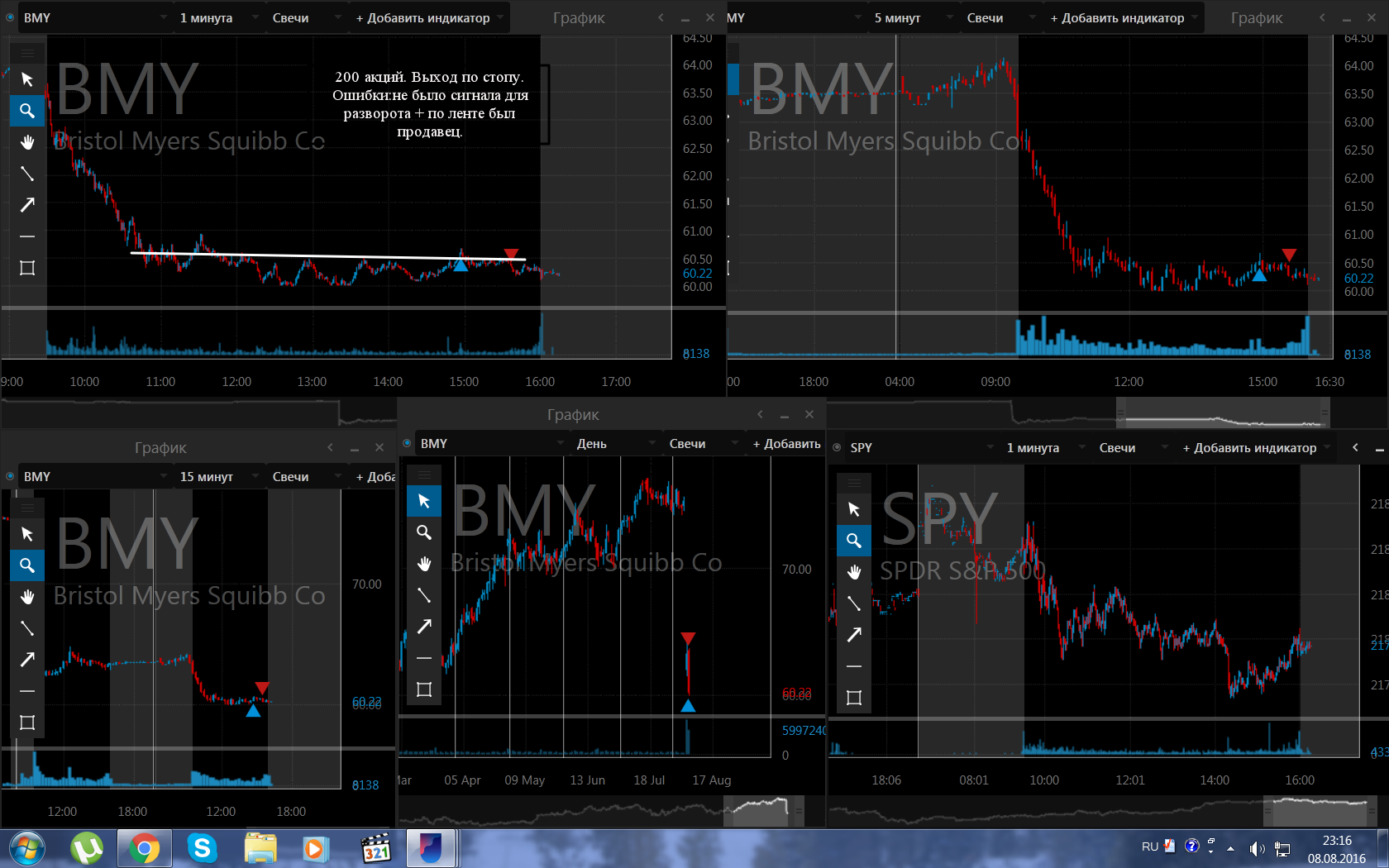Expand the Свечи chart type dropdown in SPY chart
The width and height of the screenshot is (1389, 868).
tap(1134, 447)
